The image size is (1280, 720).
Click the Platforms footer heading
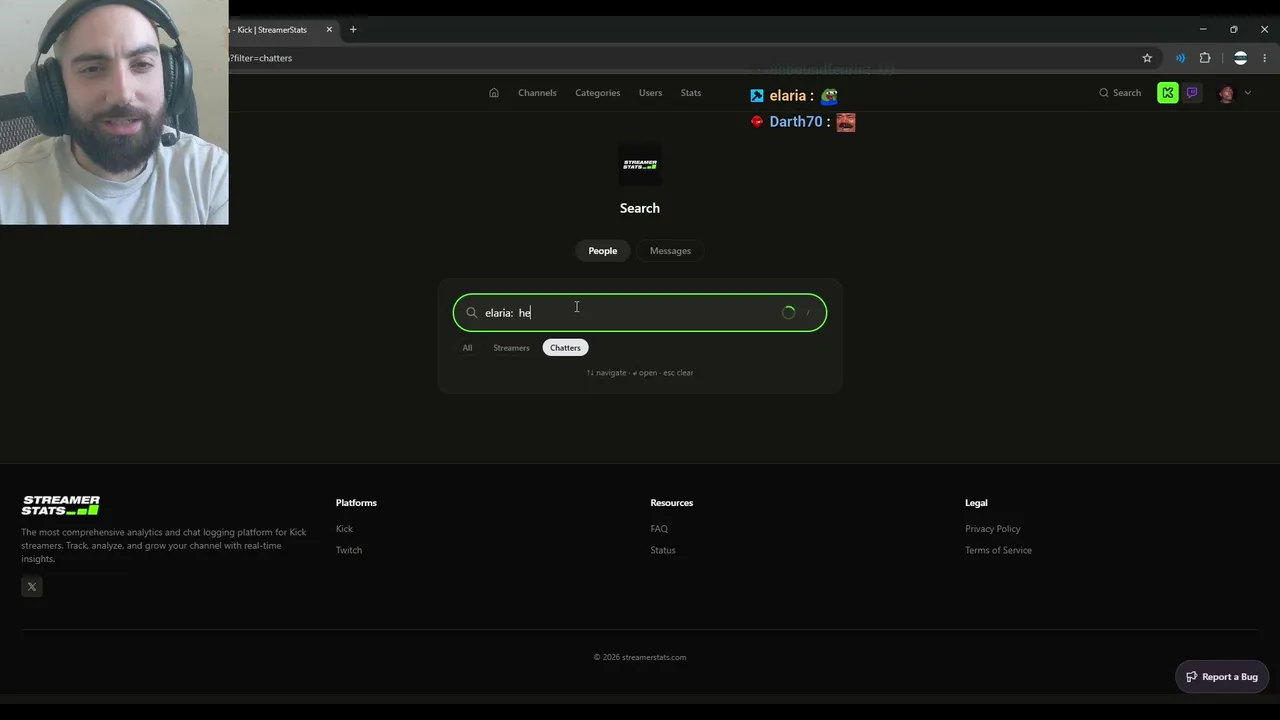(356, 503)
